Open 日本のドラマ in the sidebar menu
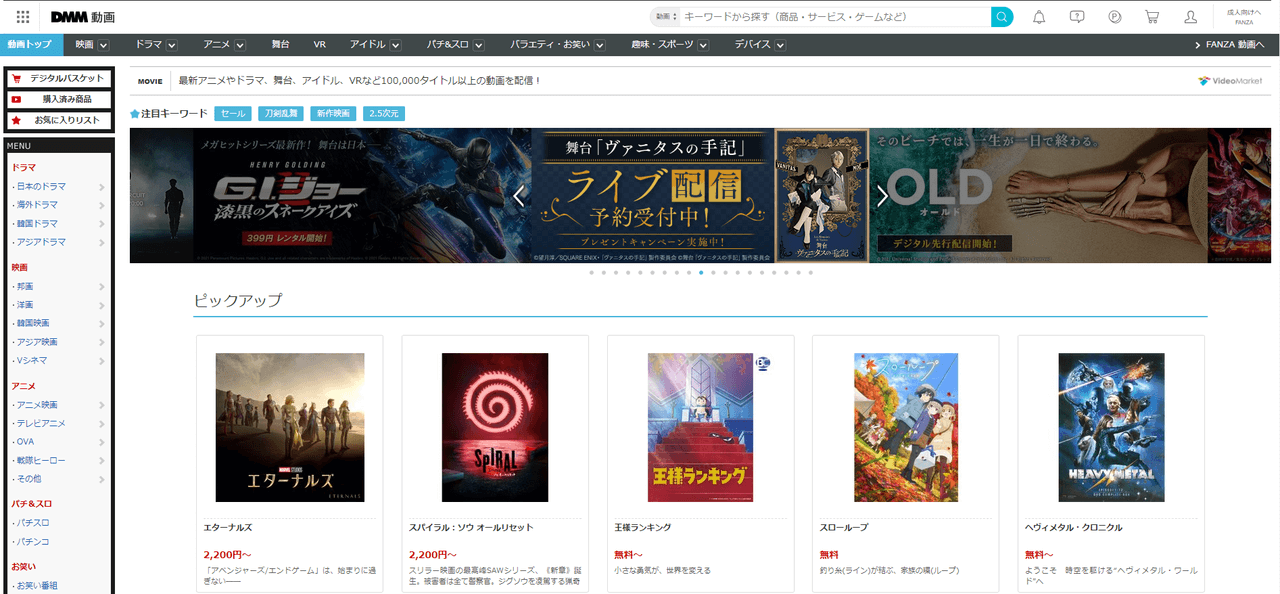Image resolution: width=1280 pixels, height=594 pixels. [x=41, y=187]
